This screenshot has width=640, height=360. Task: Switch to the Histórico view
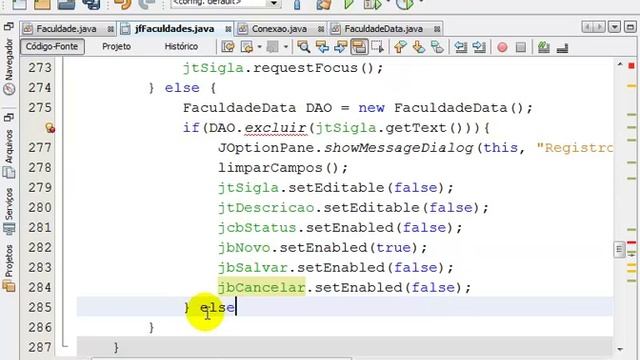pyautogui.click(x=181, y=47)
